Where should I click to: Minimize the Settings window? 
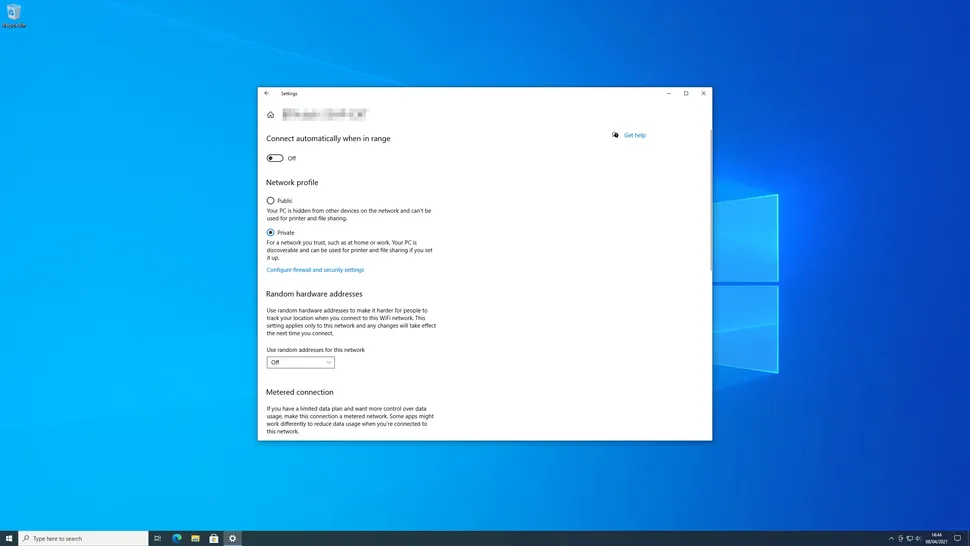(x=669, y=93)
